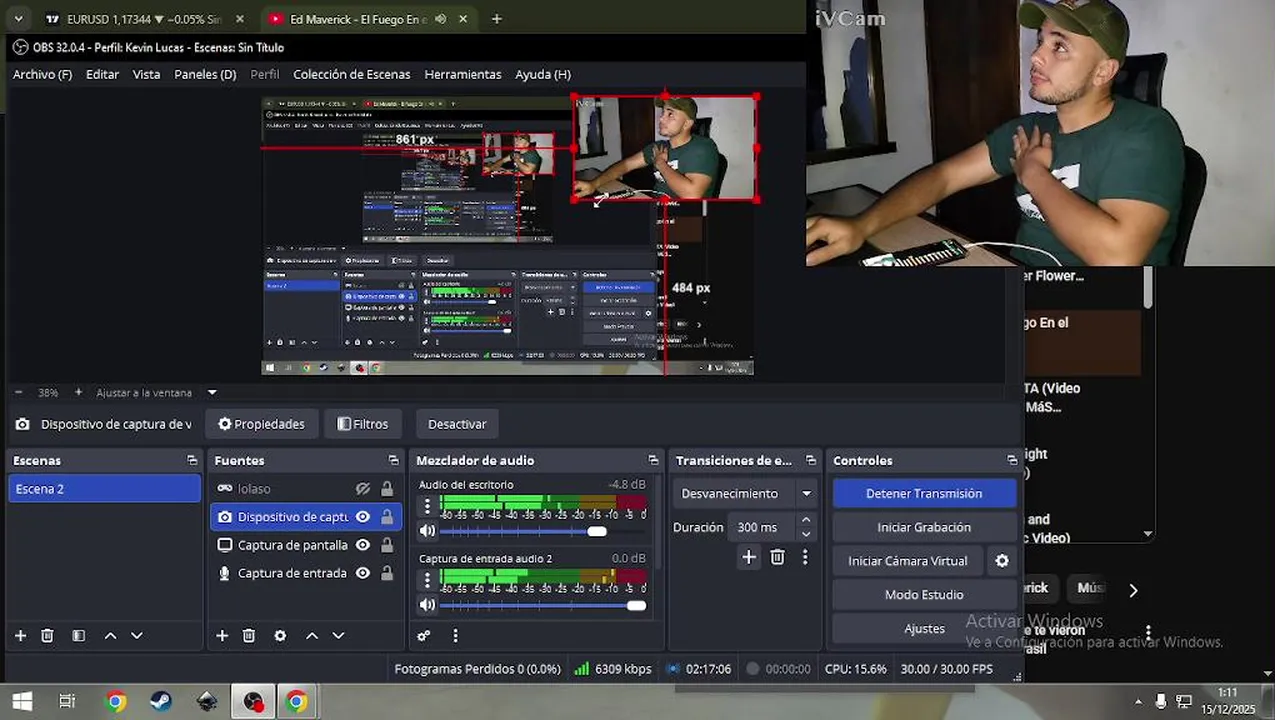Add a transition with the plus icon

coord(749,558)
